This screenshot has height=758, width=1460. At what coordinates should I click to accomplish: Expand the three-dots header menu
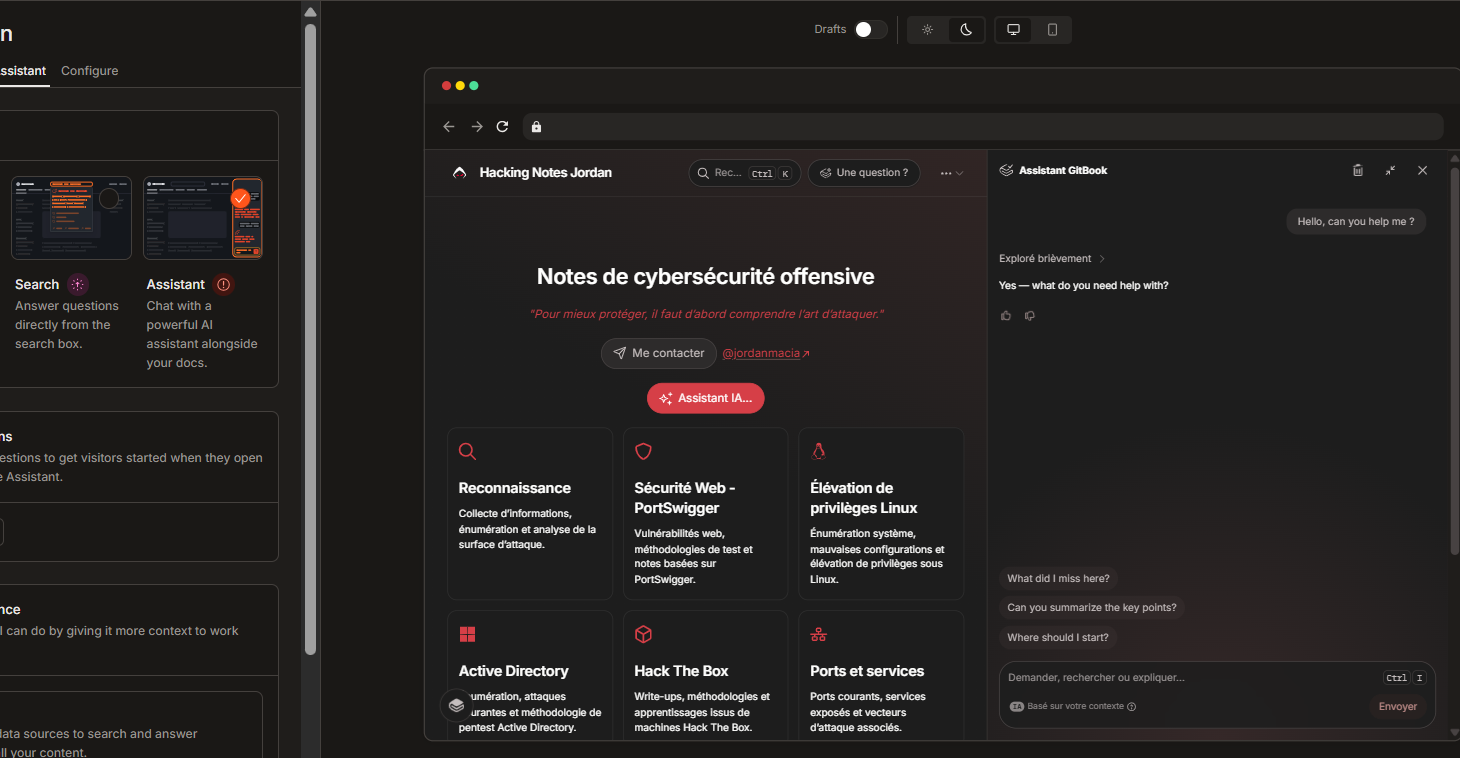click(x=952, y=173)
